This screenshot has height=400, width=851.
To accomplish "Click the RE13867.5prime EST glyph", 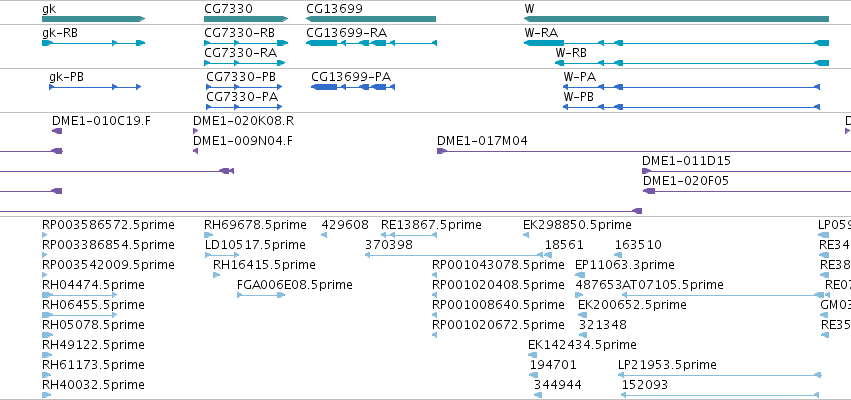I will point(409,235).
